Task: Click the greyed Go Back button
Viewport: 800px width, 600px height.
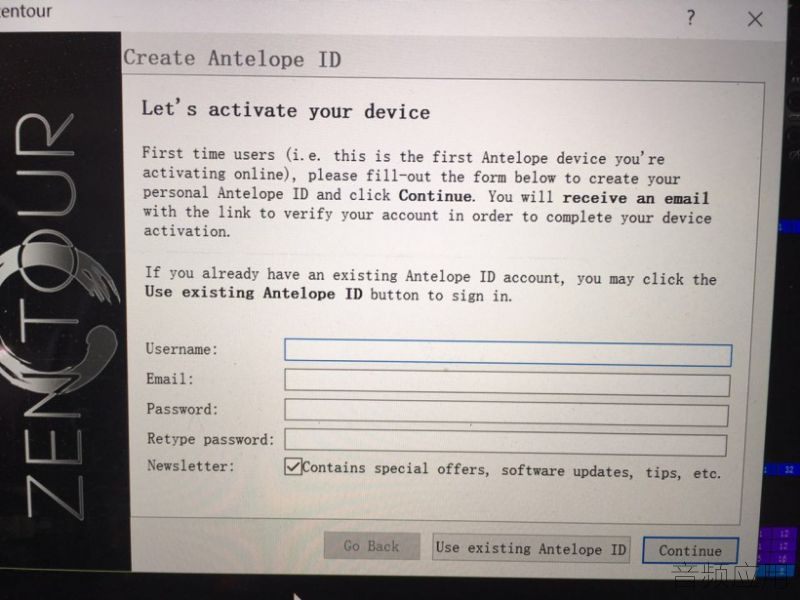Action: [x=371, y=546]
